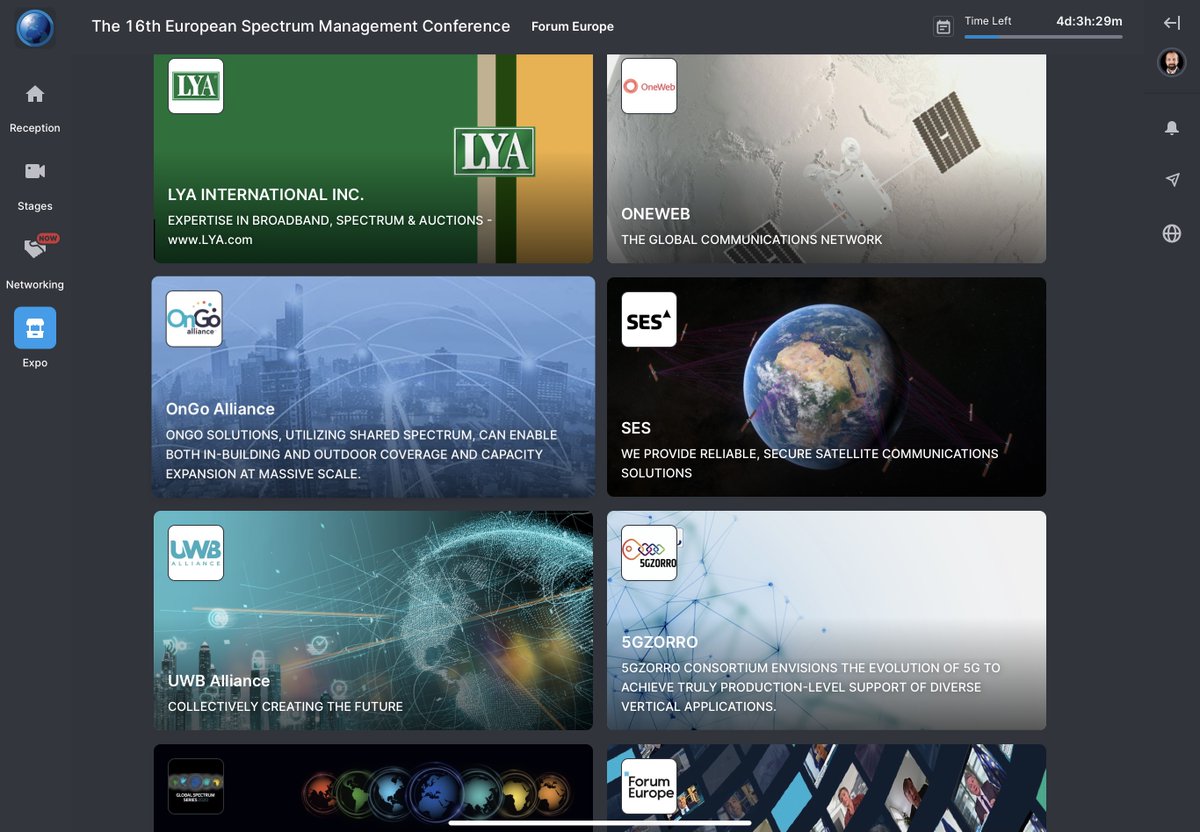Click the large LYA logo banner image
1200x832 pixels.
coord(494,152)
